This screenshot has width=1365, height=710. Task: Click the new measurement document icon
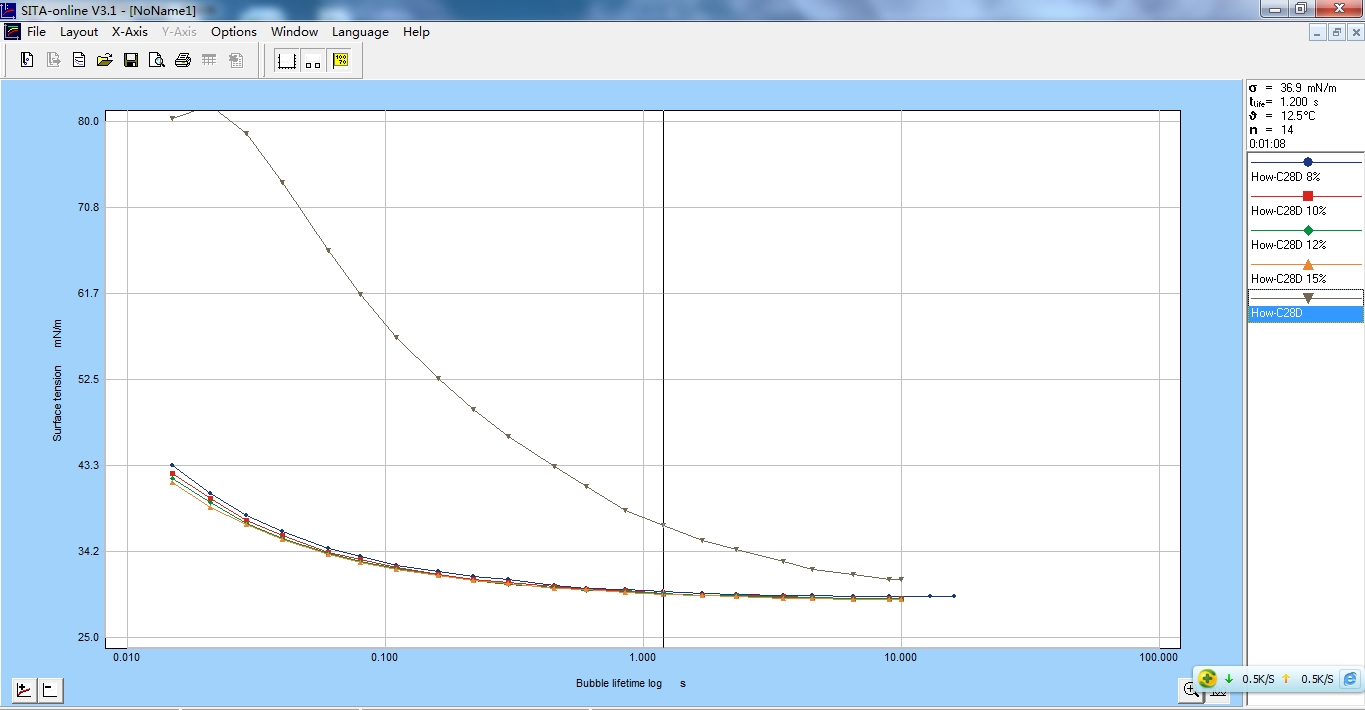click(x=27, y=61)
